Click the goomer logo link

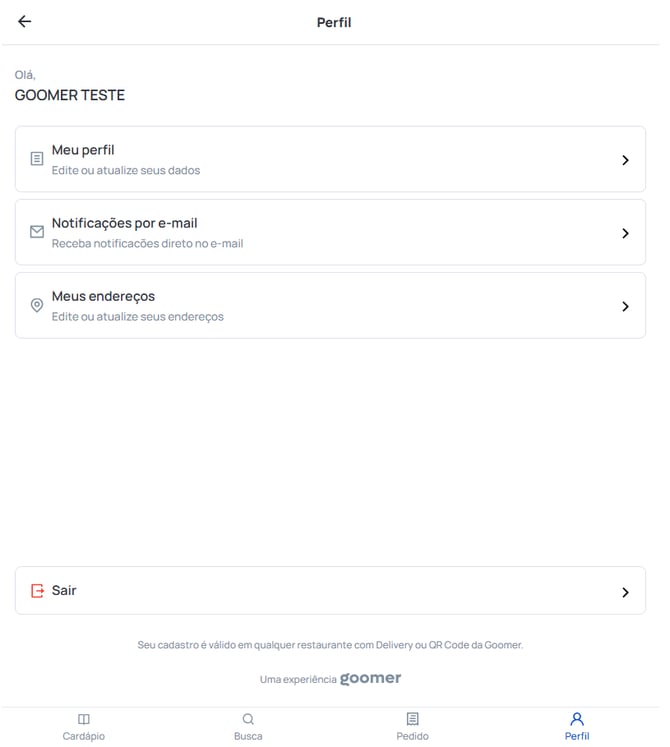(x=370, y=678)
